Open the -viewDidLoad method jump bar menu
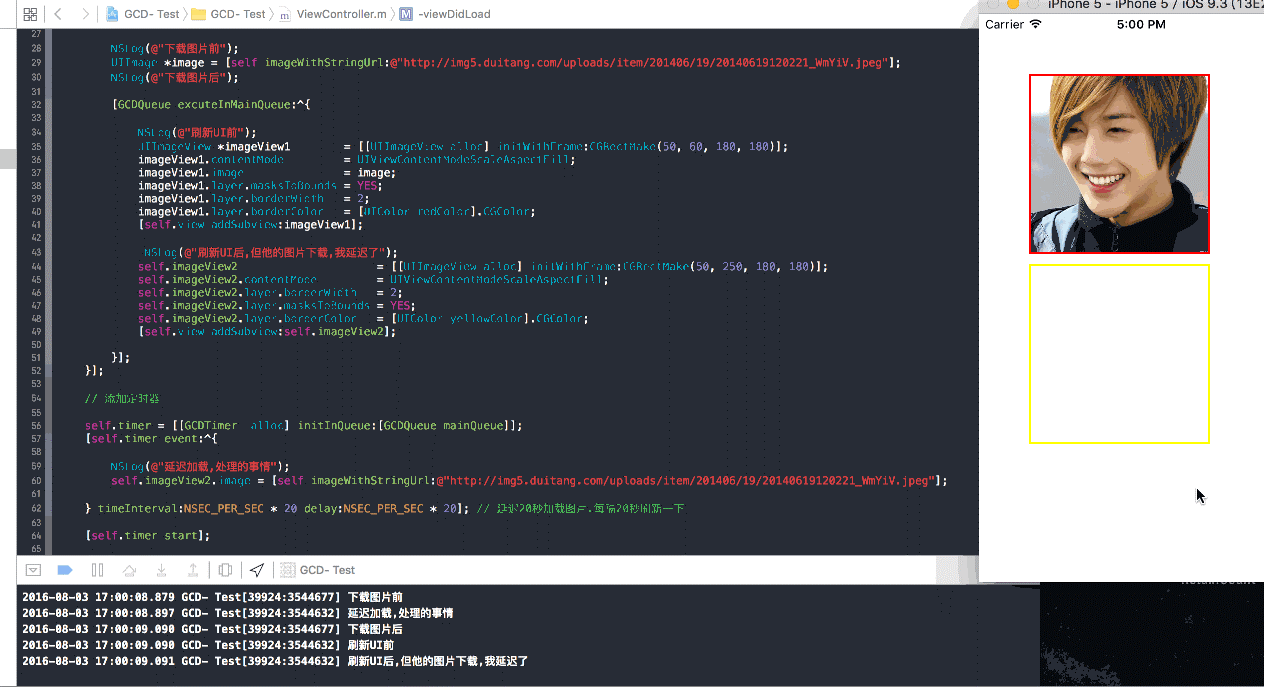The width and height of the screenshot is (1264, 687). [445, 14]
